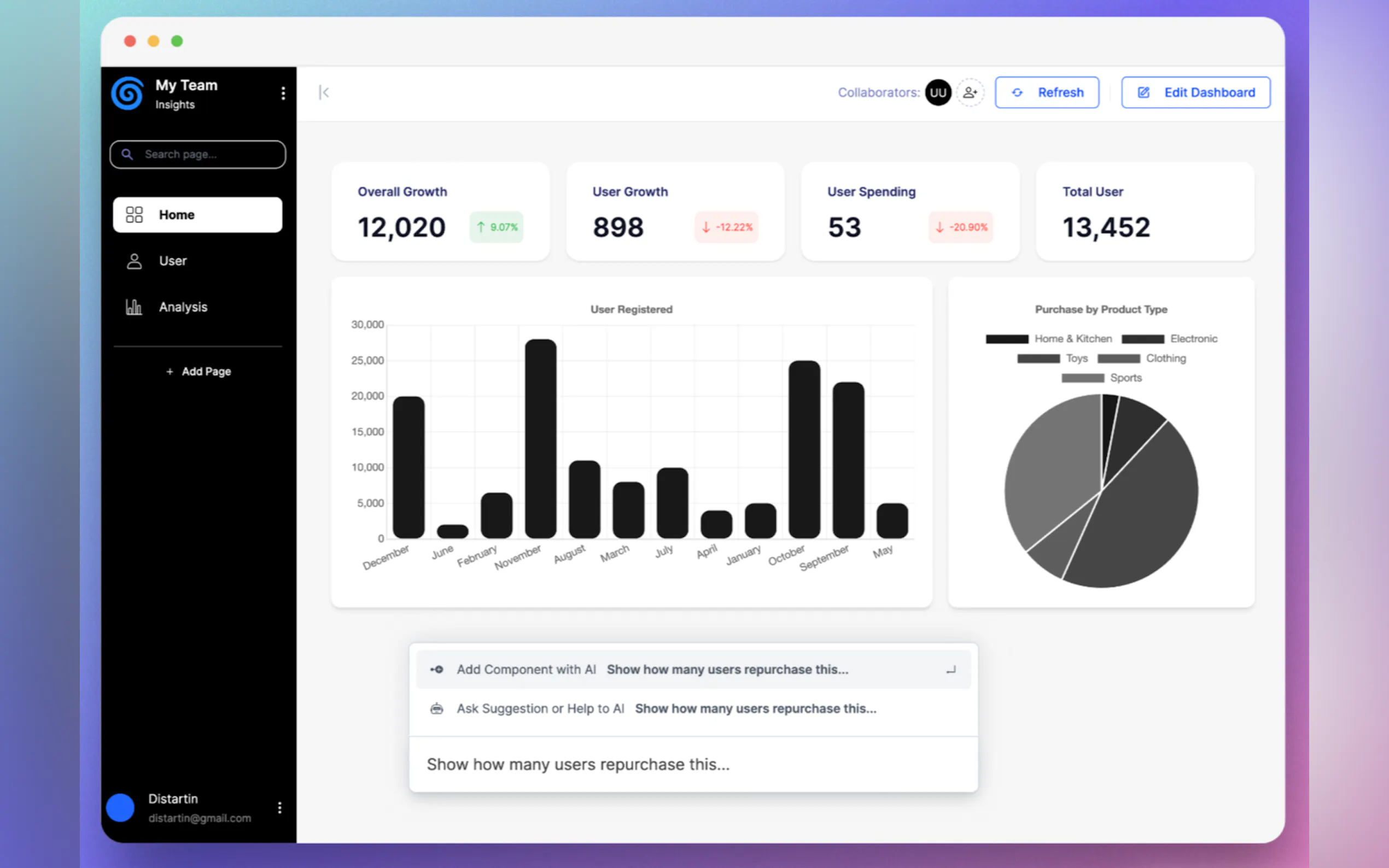Click the Distartin blue avatar
The width and height of the screenshot is (1389, 868).
click(x=120, y=808)
